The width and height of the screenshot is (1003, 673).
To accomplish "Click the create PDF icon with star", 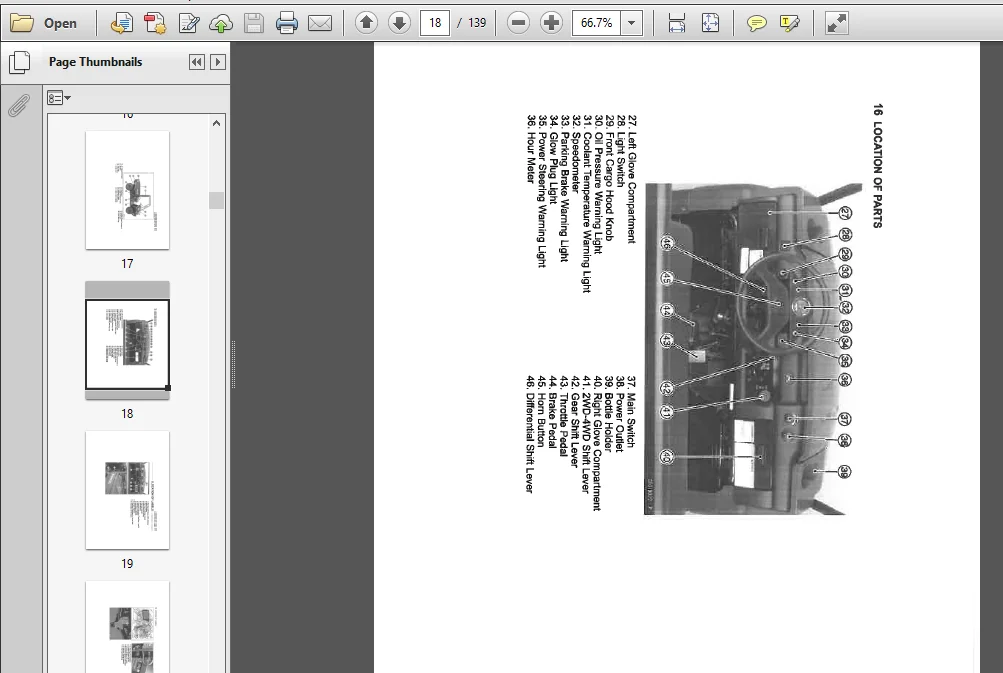I will pyautogui.click(x=155, y=23).
